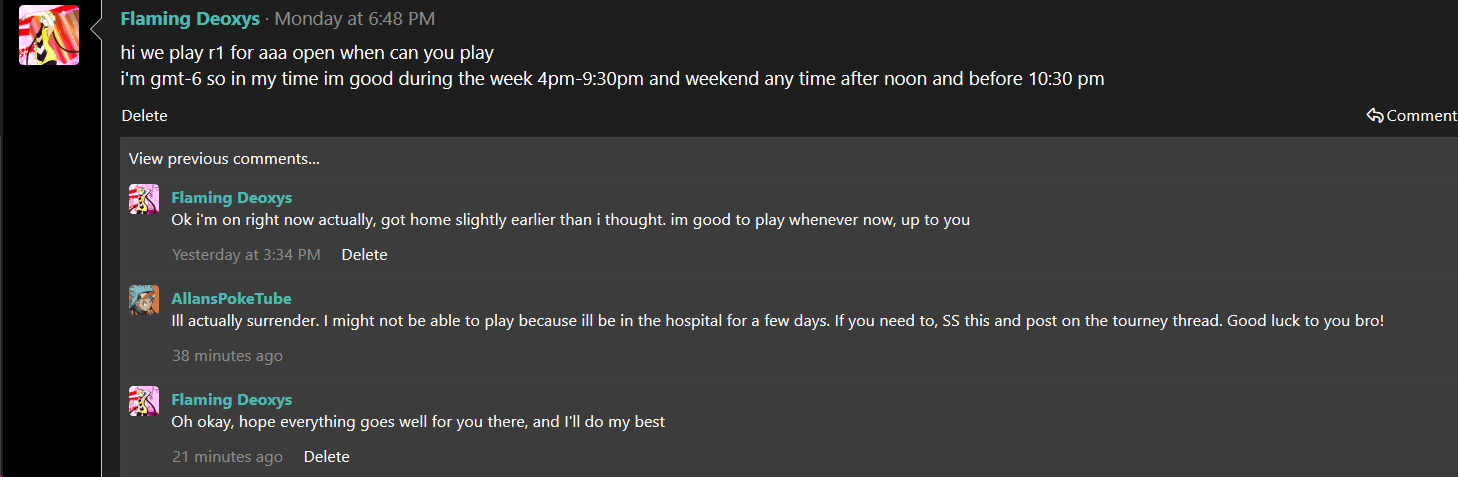Screen dimensions: 1458x477
Task: Click the 21 minutes ago timestamp
Action: pyautogui.click(x=227, y=457)
